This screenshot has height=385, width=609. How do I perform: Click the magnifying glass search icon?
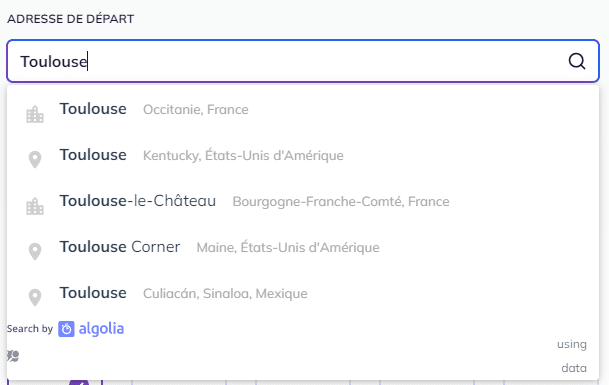coord(577,61)
